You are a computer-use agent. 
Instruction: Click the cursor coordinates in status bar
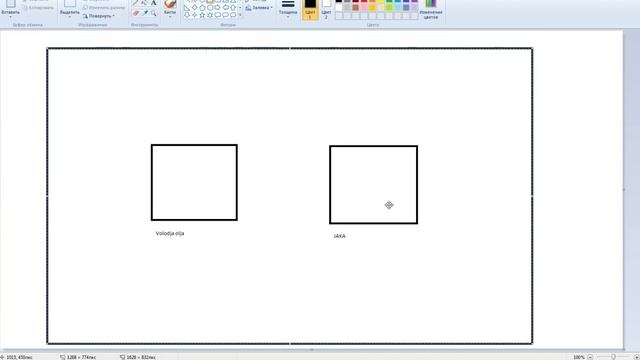[19, 357]
